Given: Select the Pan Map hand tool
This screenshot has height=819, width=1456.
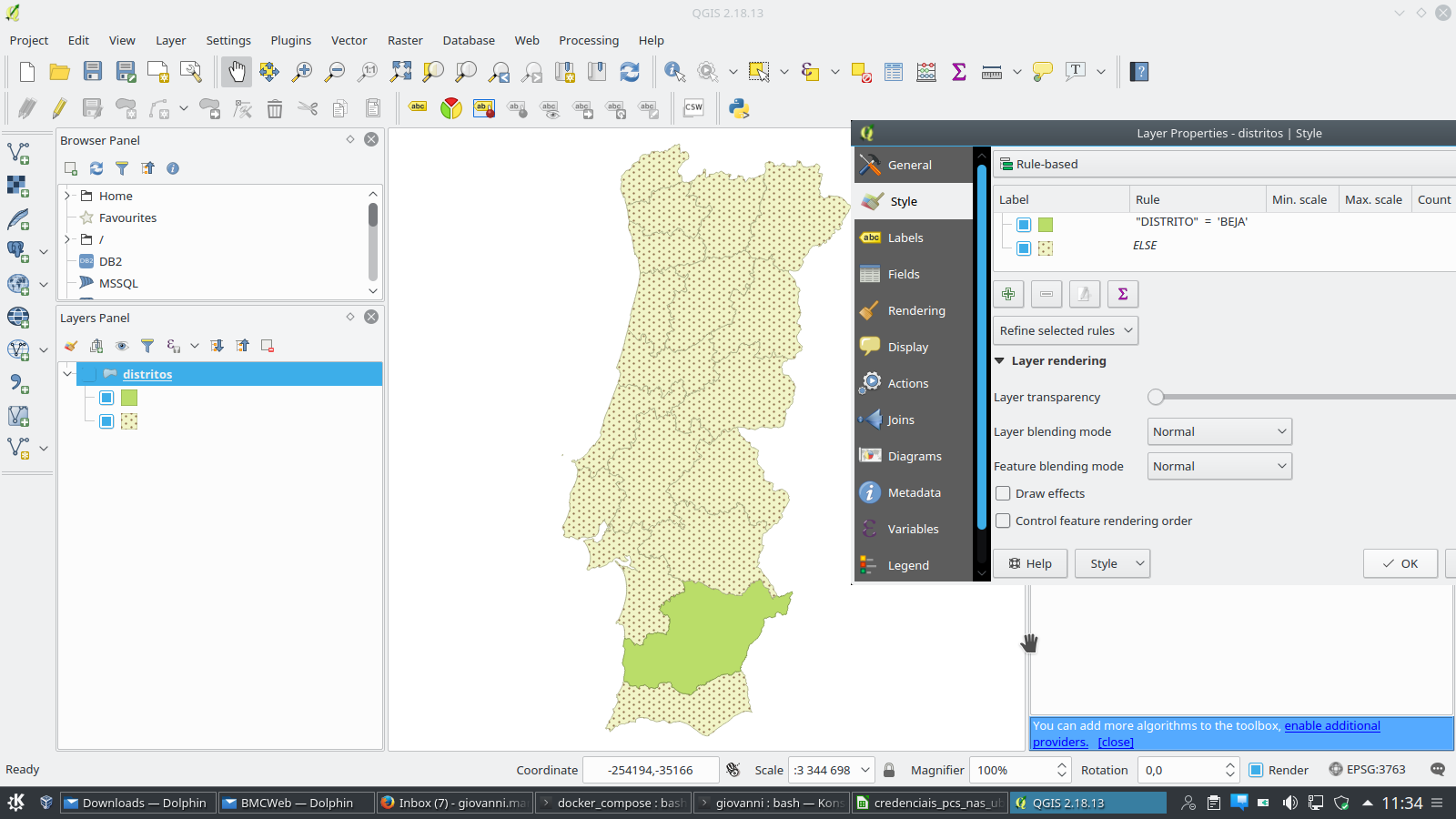Looking at the screenshot, I should [237, 72].
